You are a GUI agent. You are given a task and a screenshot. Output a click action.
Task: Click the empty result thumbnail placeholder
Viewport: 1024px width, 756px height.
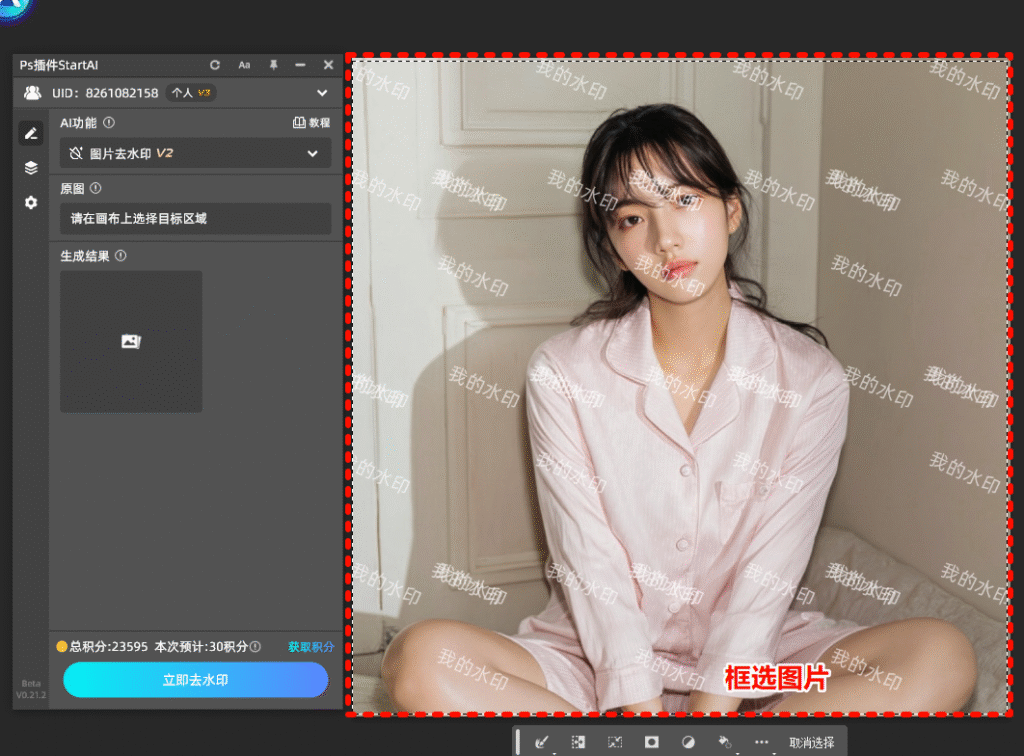coord(131,341)
